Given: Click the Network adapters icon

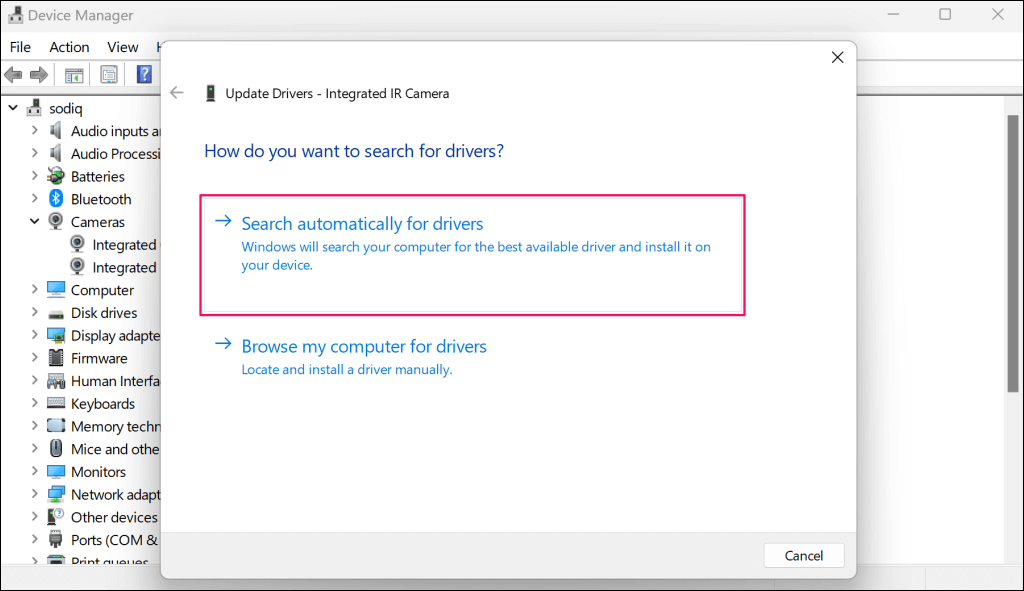Looking at the screenshot, I should (x=57, y=495).
